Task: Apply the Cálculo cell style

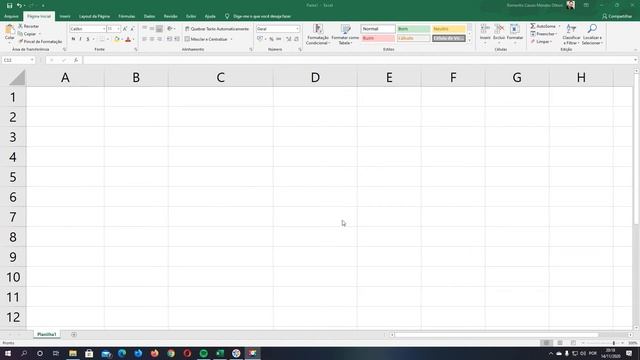Action: pyautogui.click(x=413, y=38)
